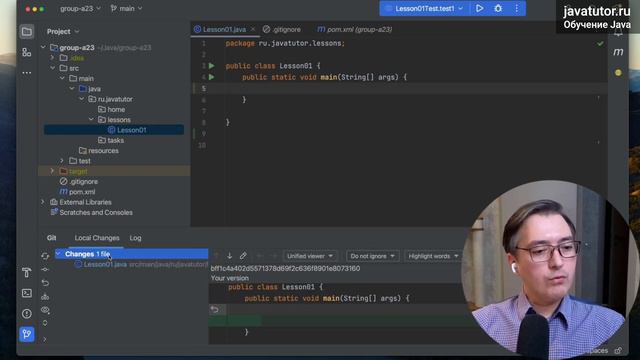Toggle the Git tool window icon
This screenshot has height=360, width=640.
27,334
